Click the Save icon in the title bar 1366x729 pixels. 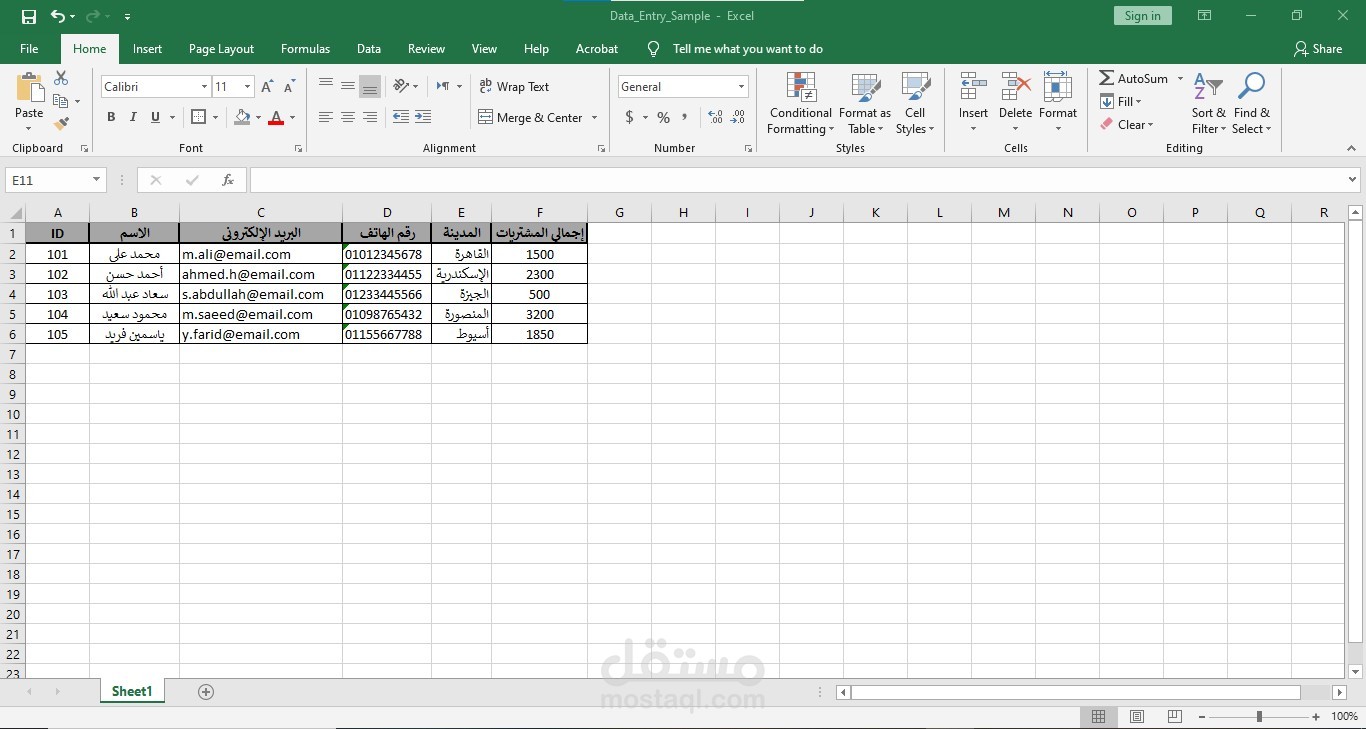[x=29, y=17]
